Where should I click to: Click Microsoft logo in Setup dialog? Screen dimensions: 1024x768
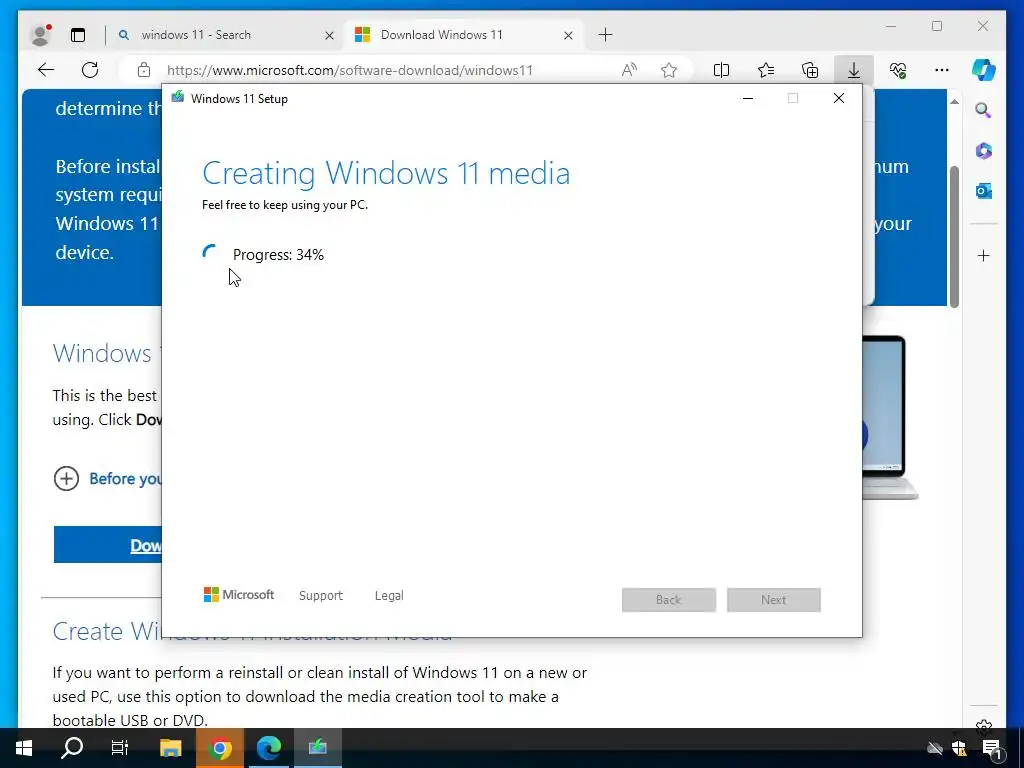click(x=238, y=594)
